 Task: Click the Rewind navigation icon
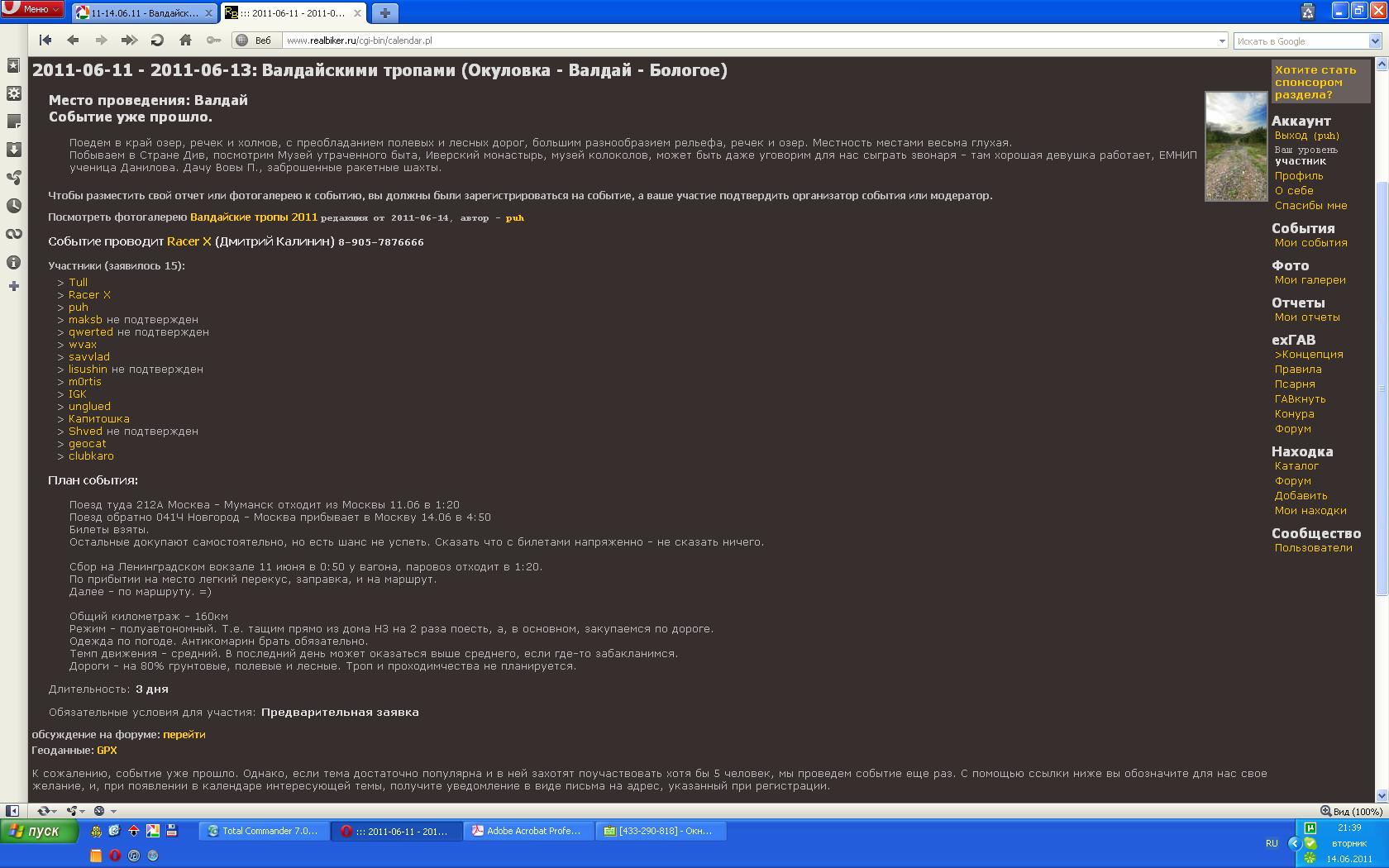click(45, 40)
